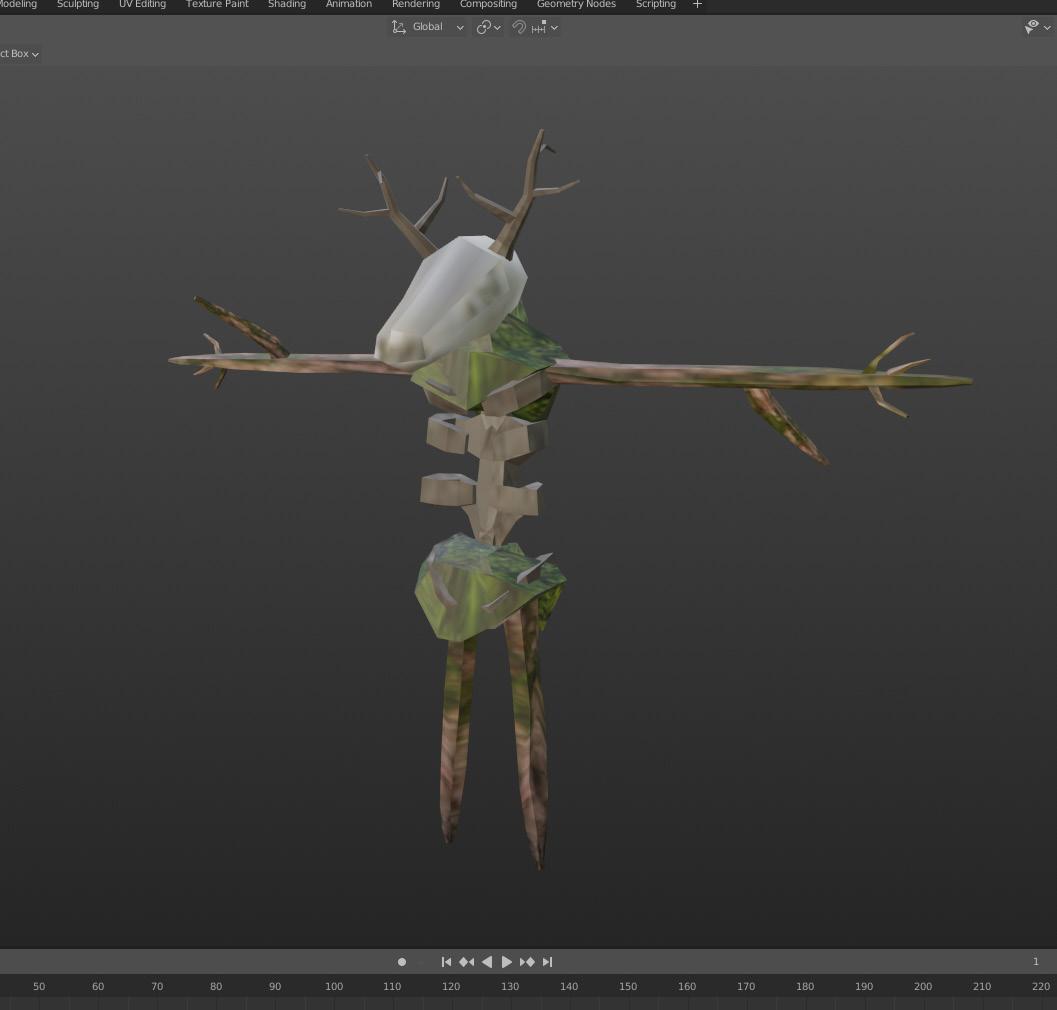Jump to the first frame of the animation
Viewport: 1057px width, 1010px height.
point(446,962)
